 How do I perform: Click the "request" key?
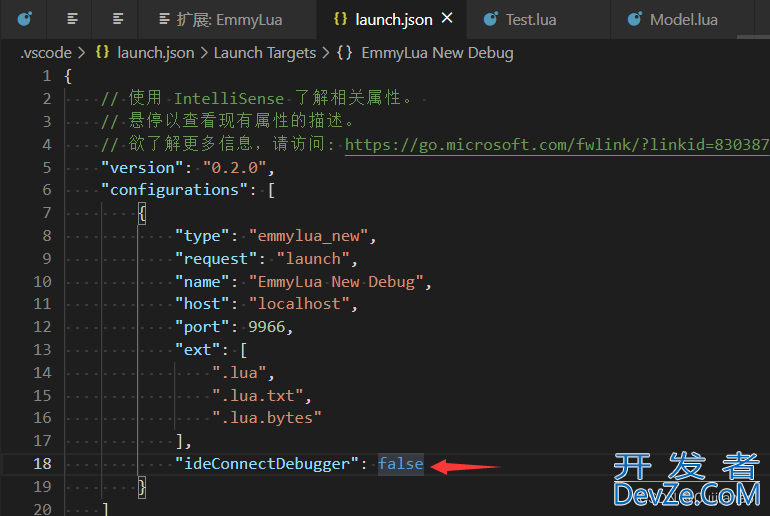216,258
